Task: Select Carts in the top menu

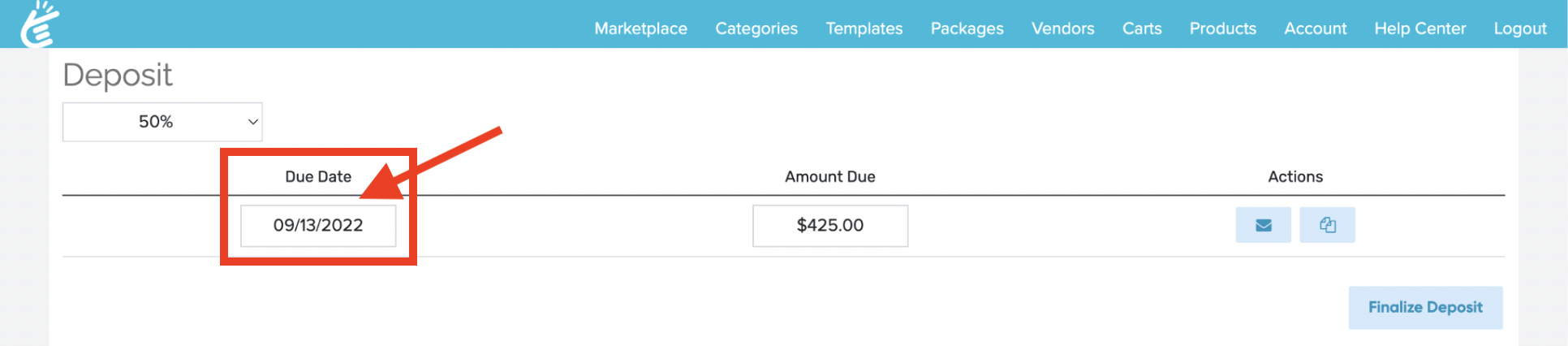Action: click(1141, 28)
